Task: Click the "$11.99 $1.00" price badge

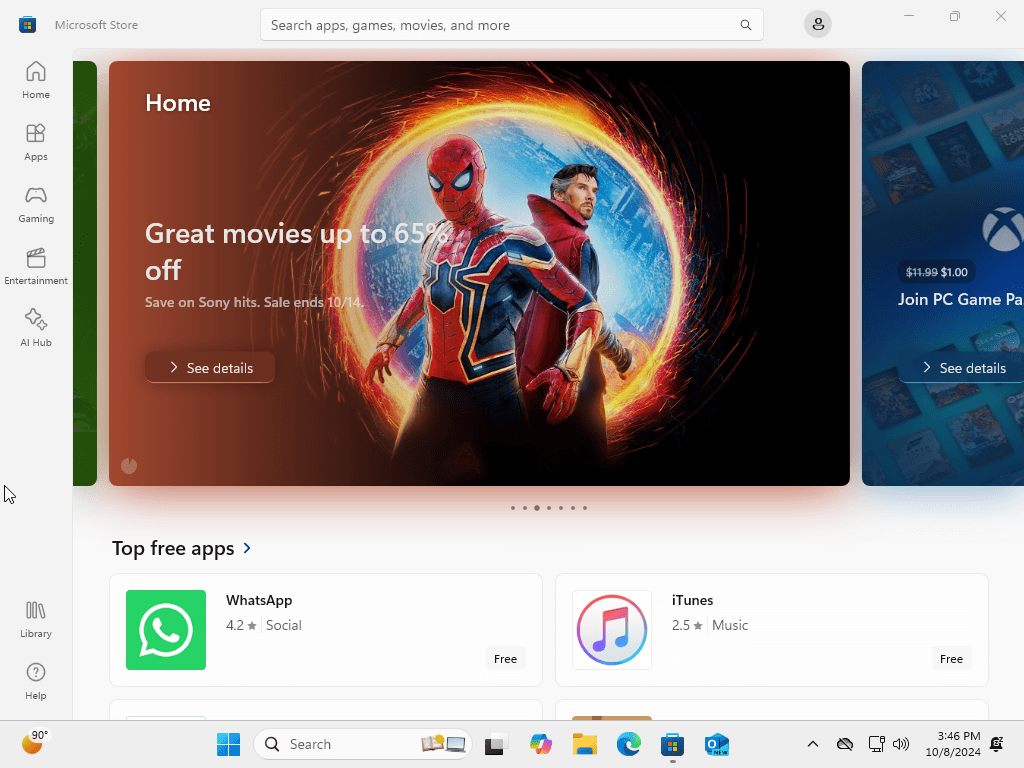Action: (x=936, y=272)
